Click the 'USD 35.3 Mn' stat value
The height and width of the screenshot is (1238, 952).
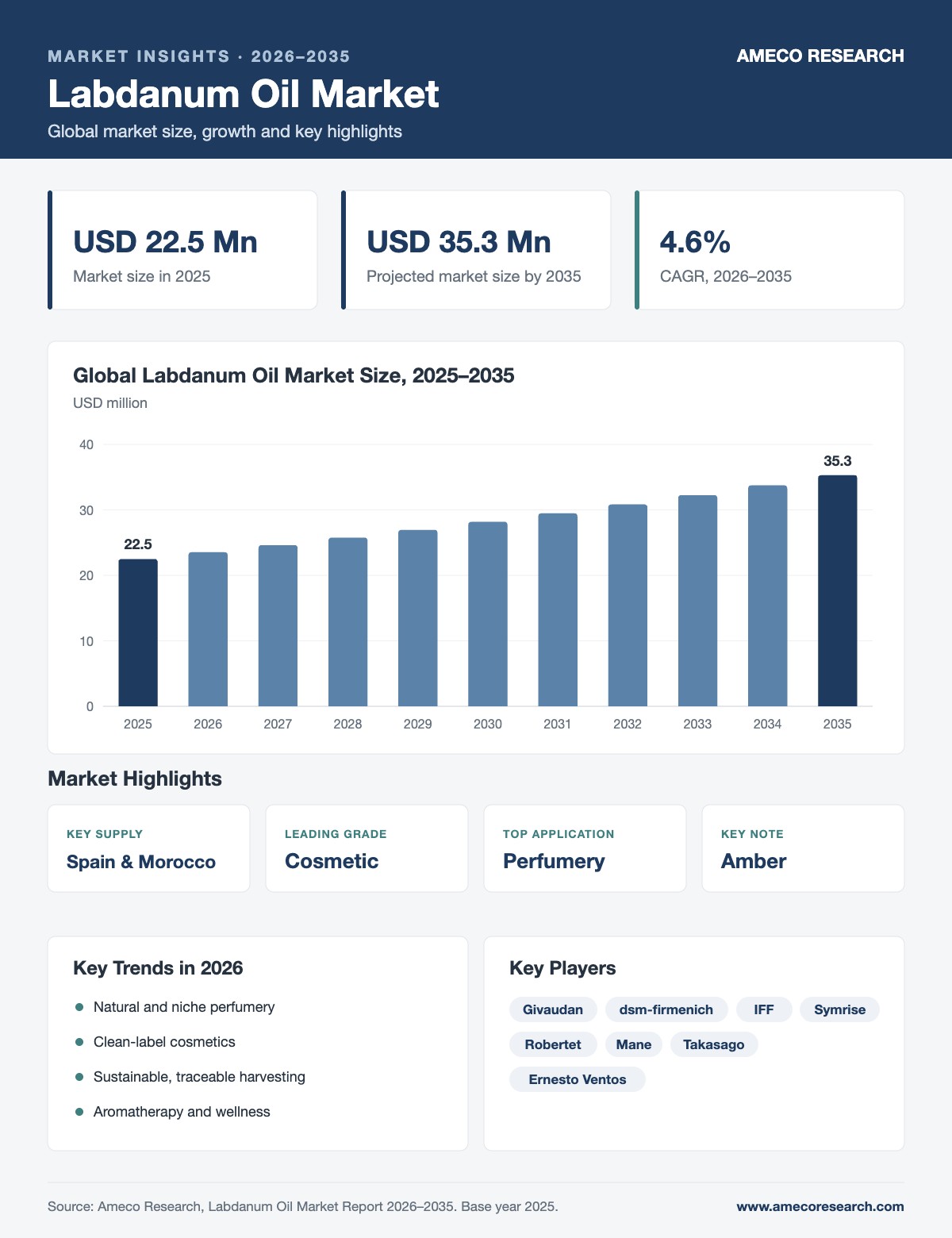tap(459, 242)
